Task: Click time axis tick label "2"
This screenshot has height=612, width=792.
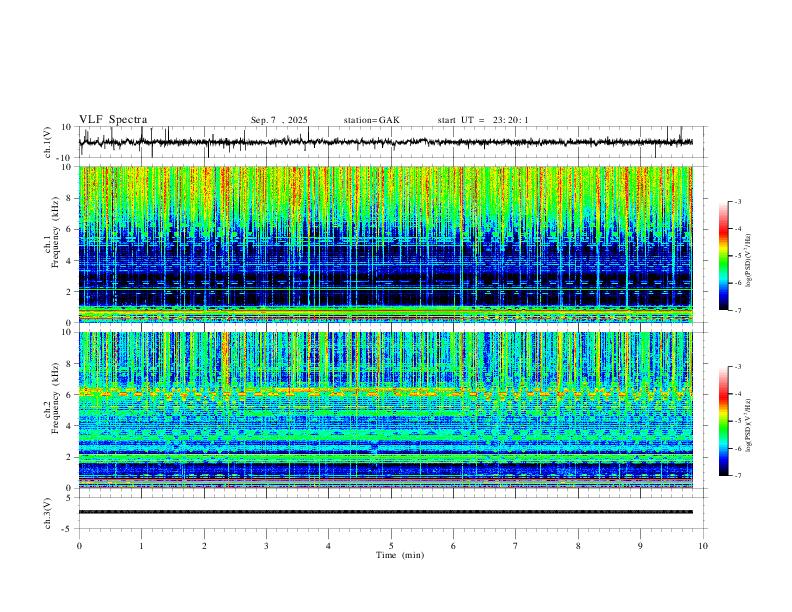Action: tap(204, 546)
